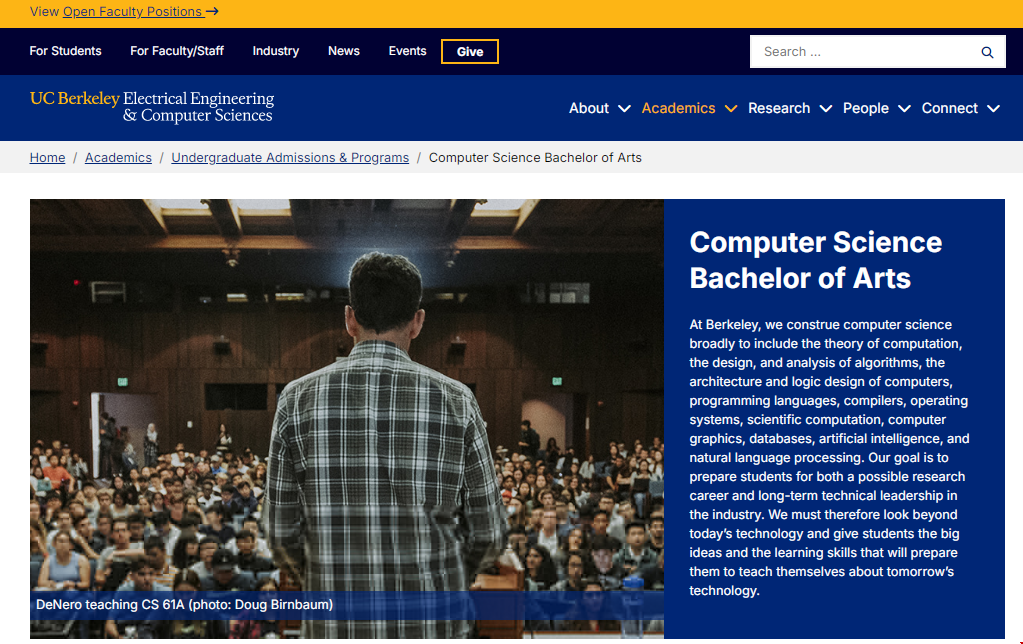Go to the Industry page
1023x644 pixels.
(276, 51)
